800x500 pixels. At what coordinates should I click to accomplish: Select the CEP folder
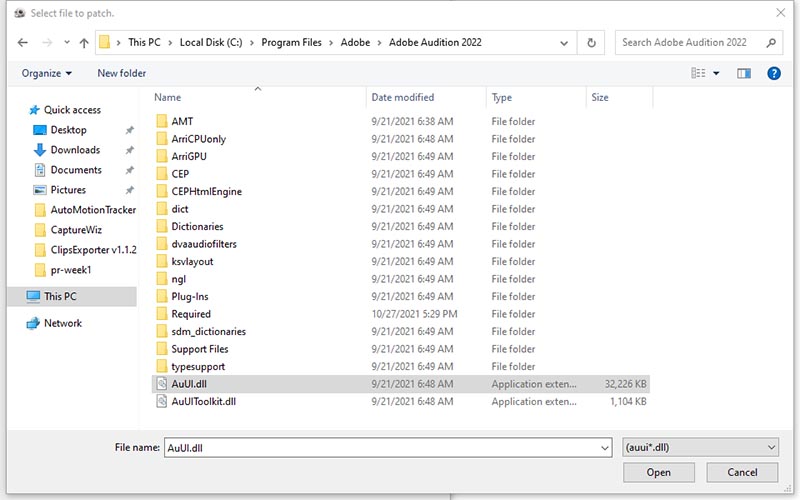coord(180,174)
